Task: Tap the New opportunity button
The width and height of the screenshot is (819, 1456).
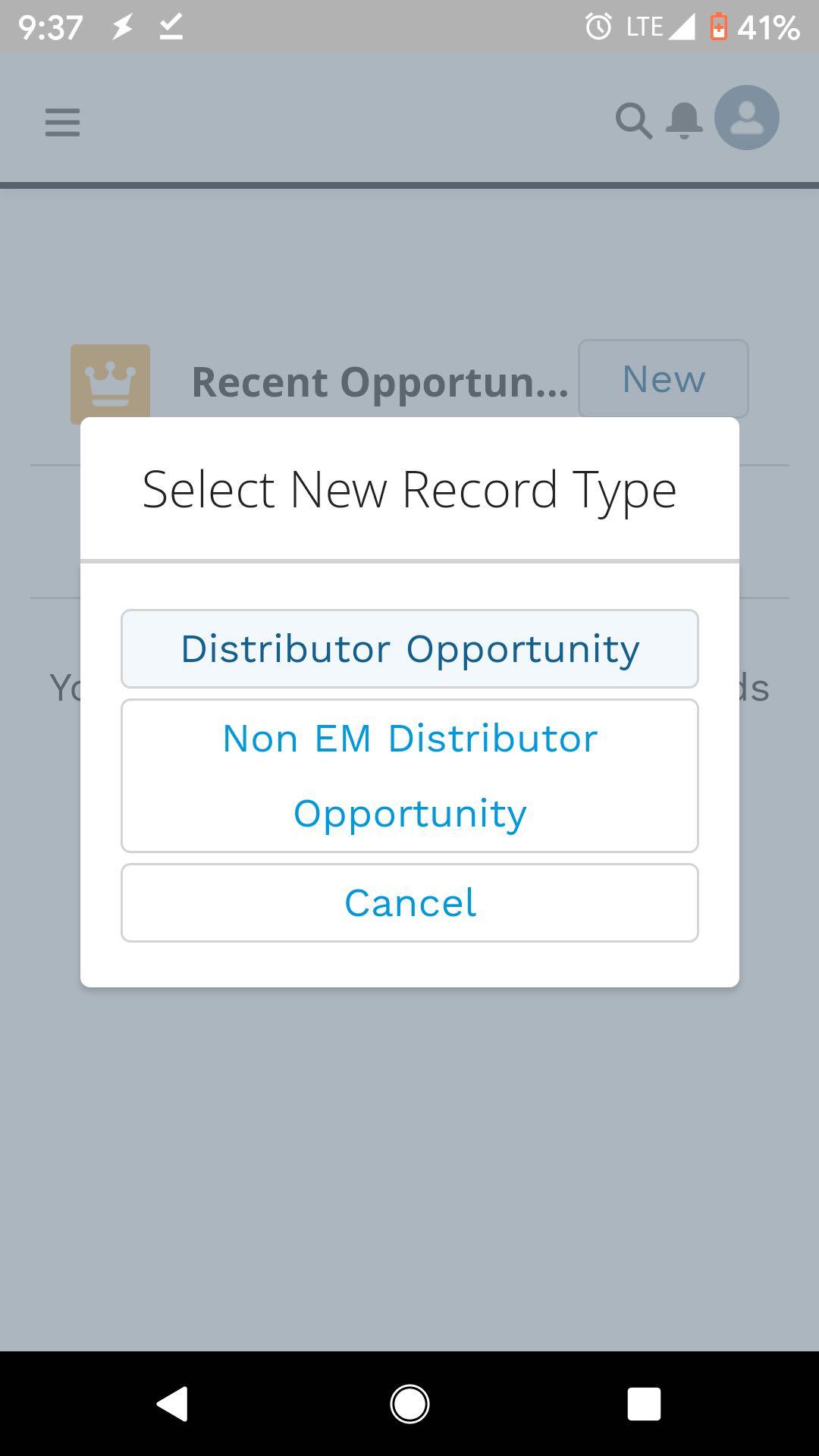Action: click(664, 378)
